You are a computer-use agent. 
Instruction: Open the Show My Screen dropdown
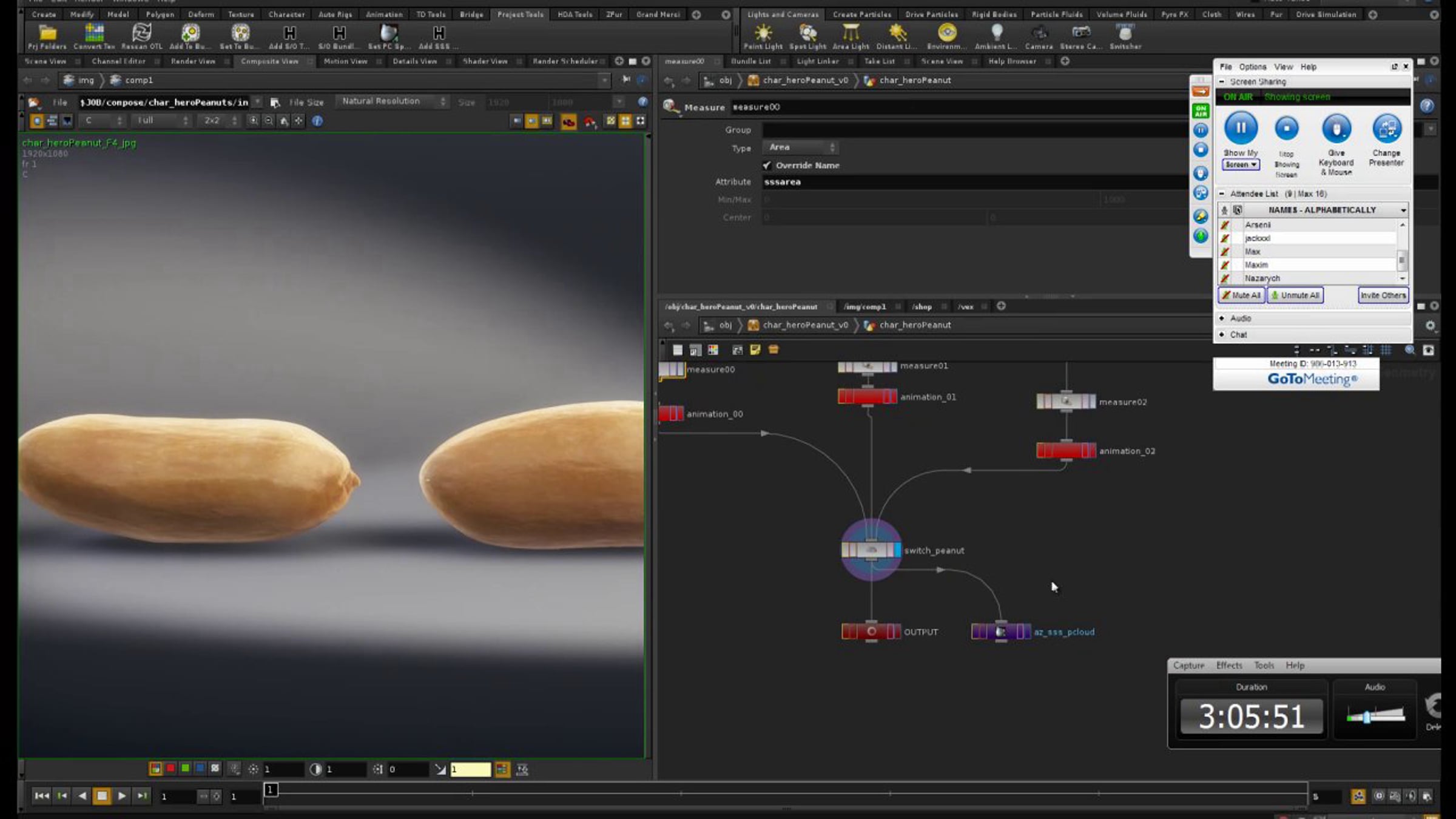(1241, 164)
